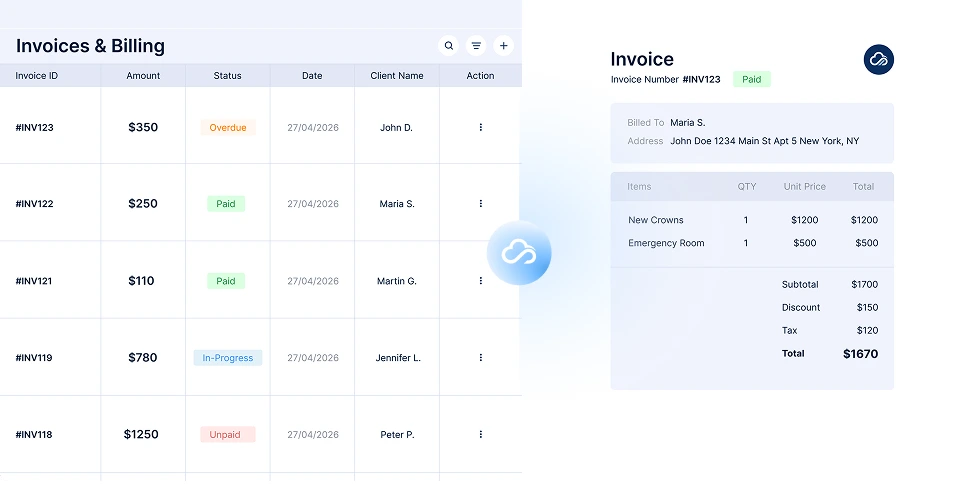
Task: Click the search icon in Invoices header
Action: (449, 45)
